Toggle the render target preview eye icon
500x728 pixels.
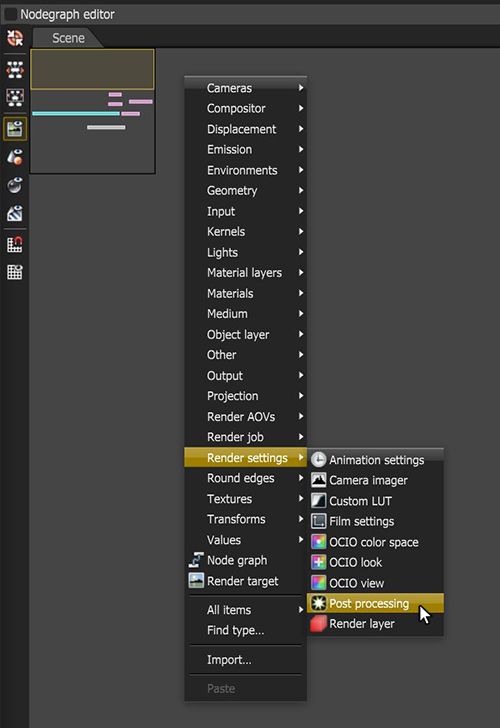[x=15, y=129]
